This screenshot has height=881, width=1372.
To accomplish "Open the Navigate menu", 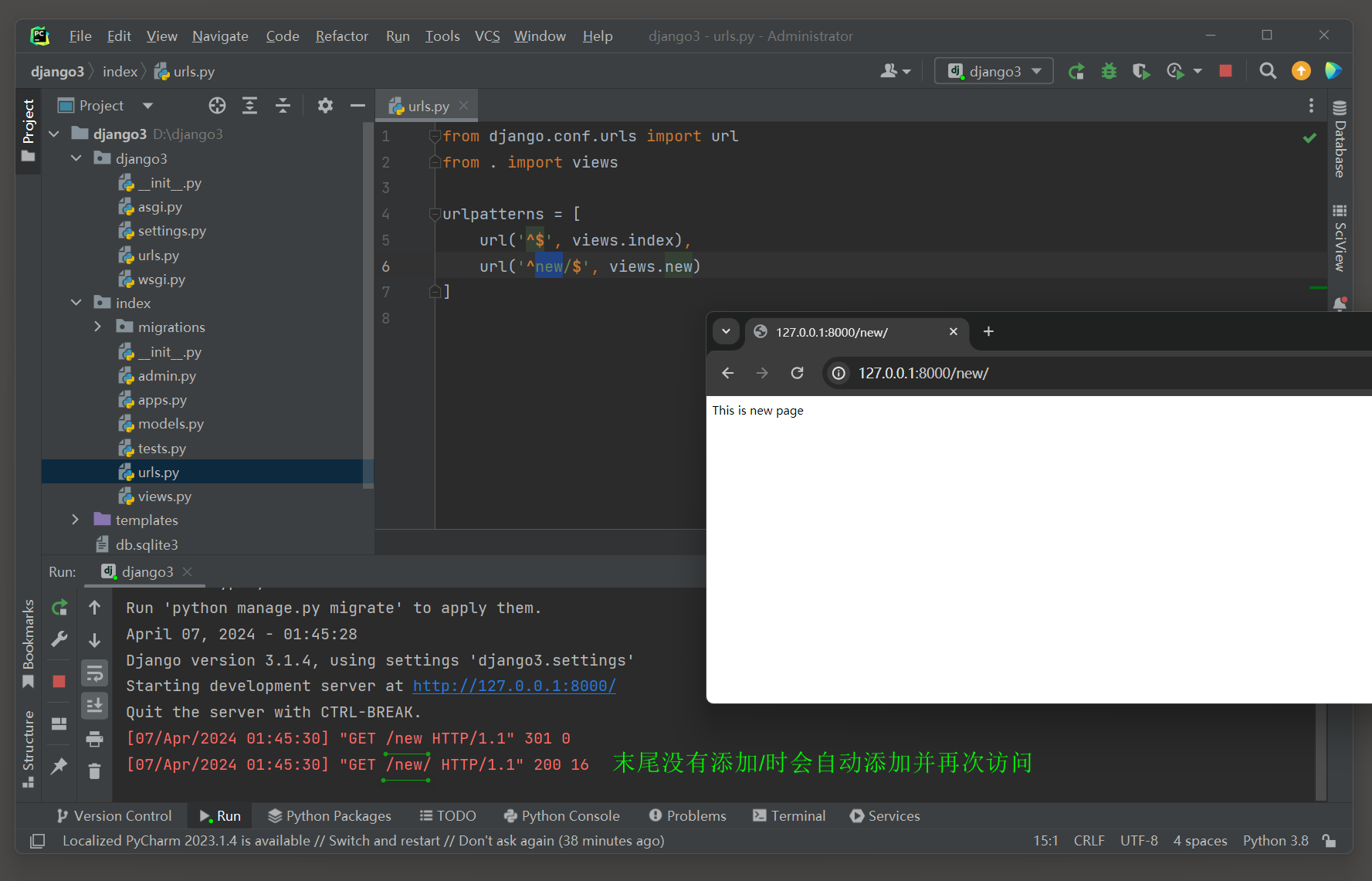I will (x=220, y=36).
